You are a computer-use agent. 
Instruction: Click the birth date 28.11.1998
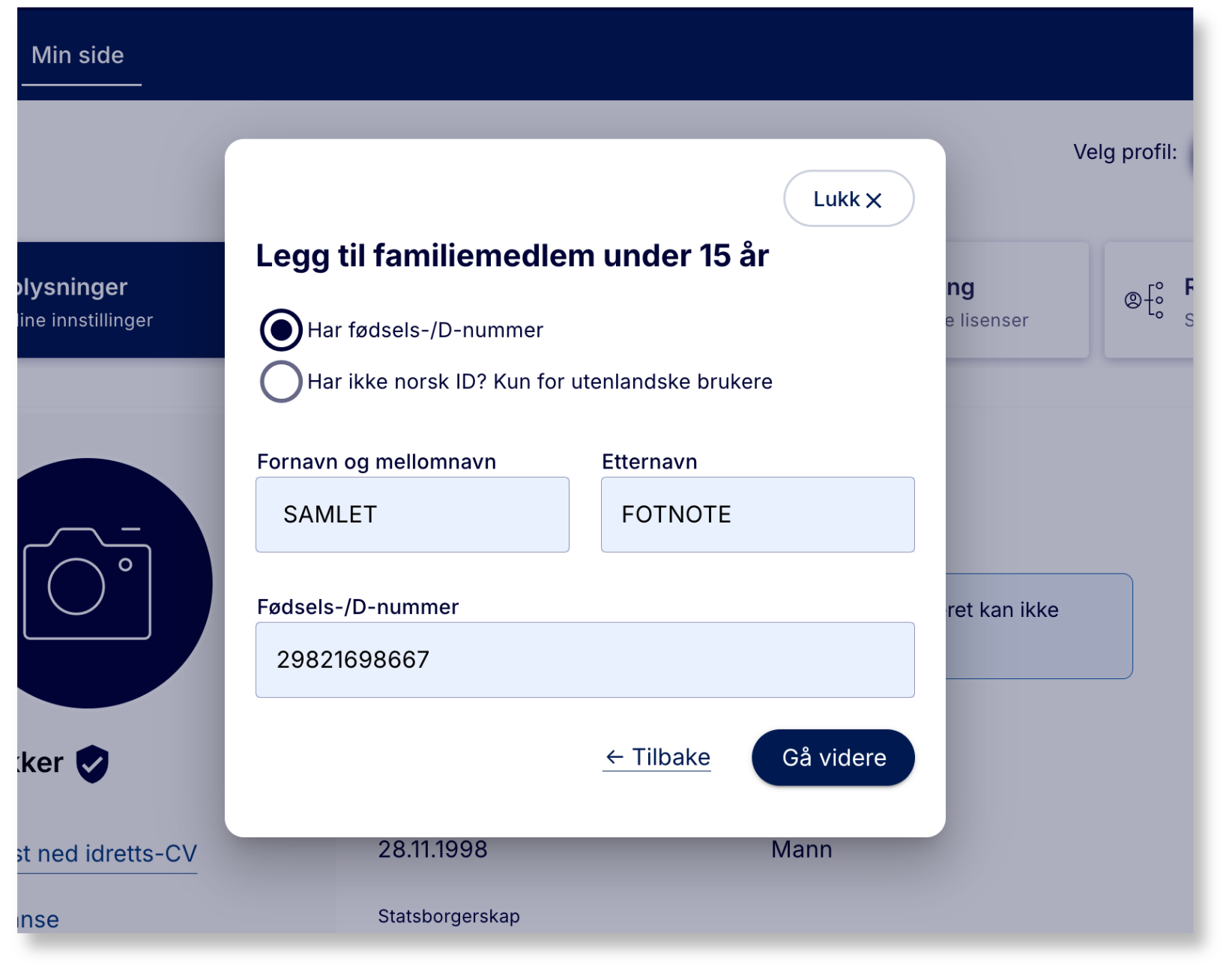coord(432,850)
